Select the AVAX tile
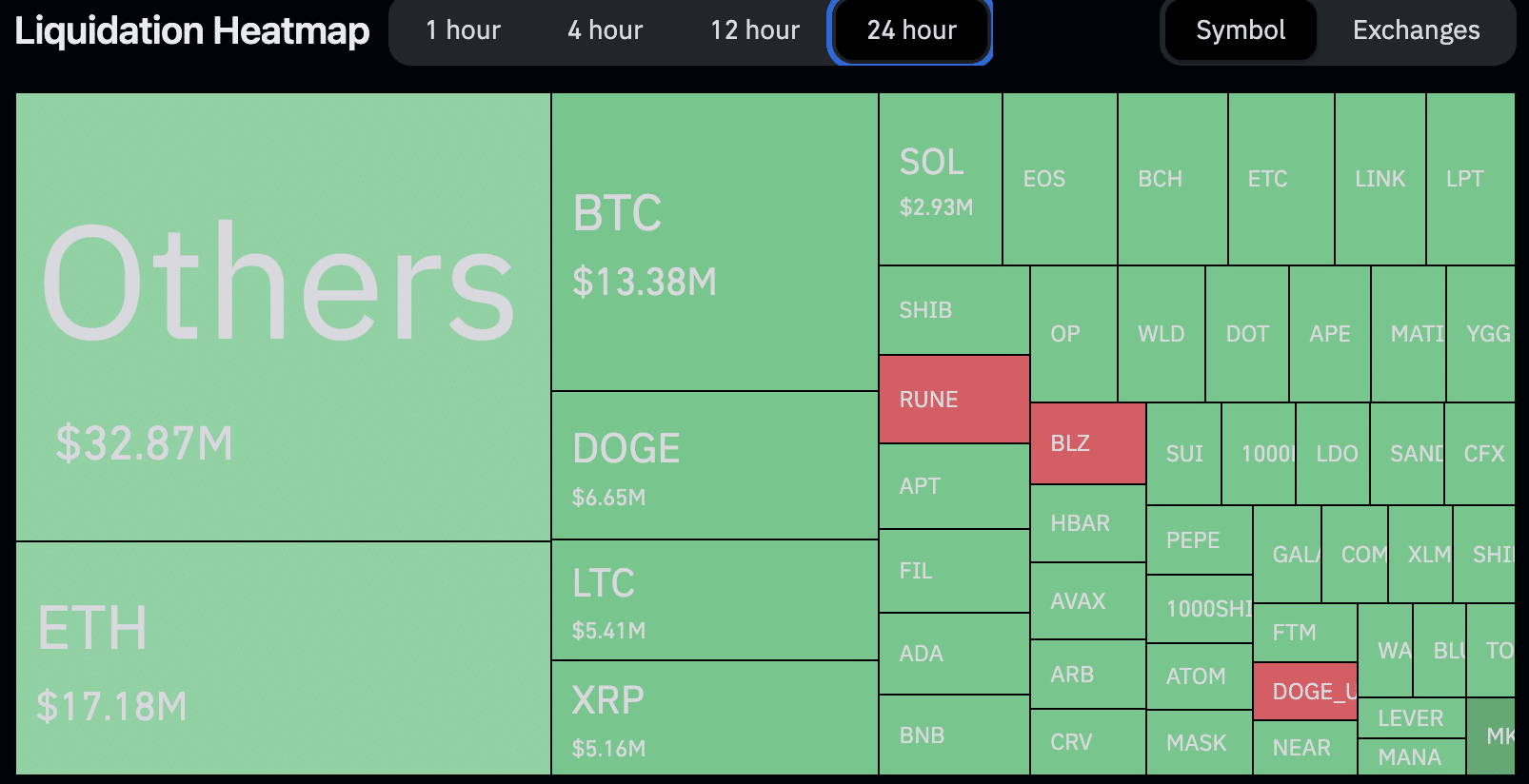This screenshot has width=1529, height=784. pos(1087,601)
